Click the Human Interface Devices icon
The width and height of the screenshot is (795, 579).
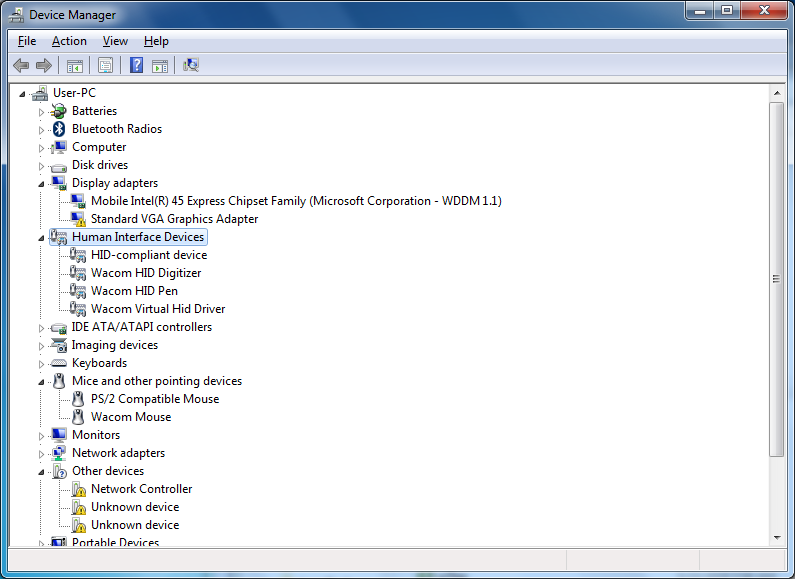[x=59, y=237]
